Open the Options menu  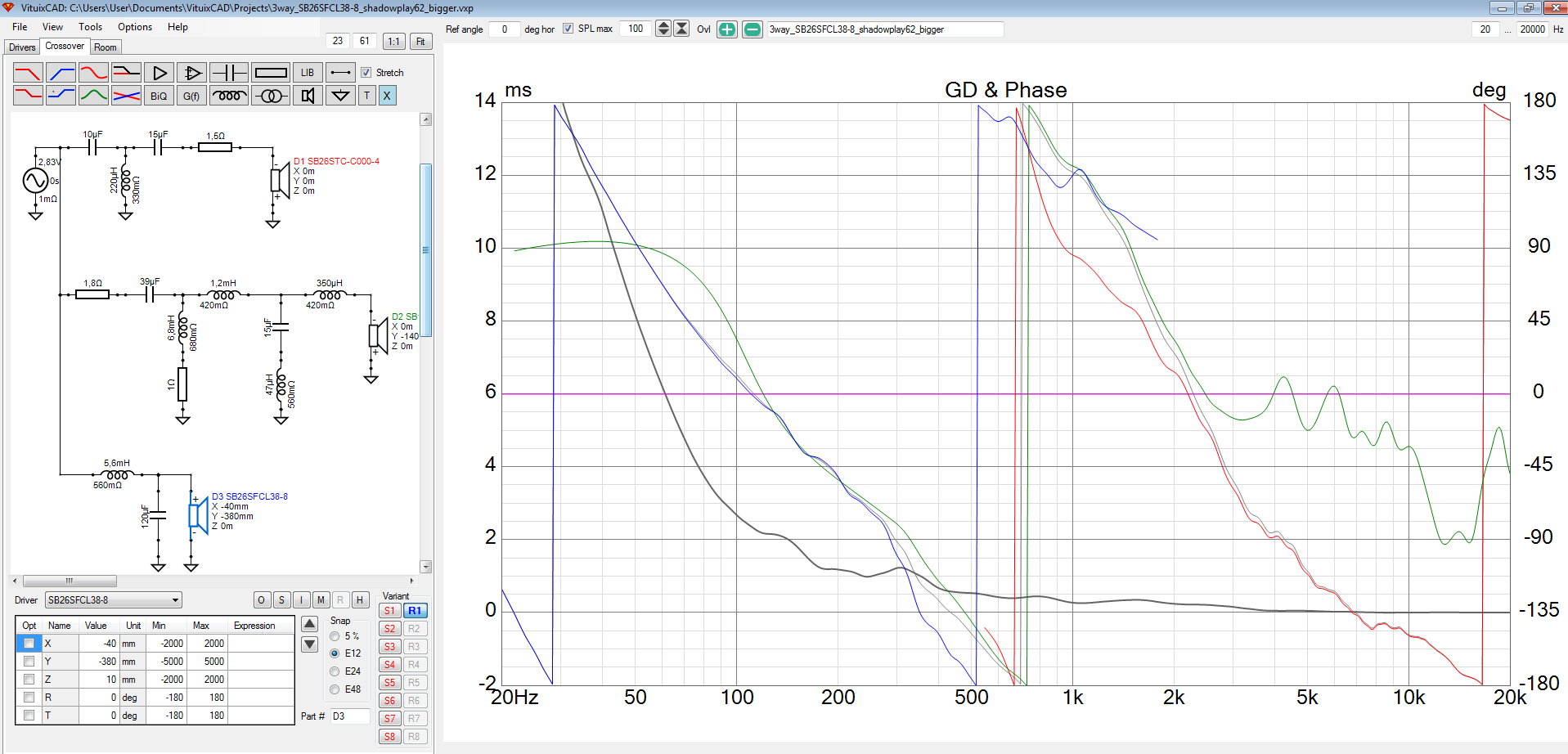coord(135,27)
